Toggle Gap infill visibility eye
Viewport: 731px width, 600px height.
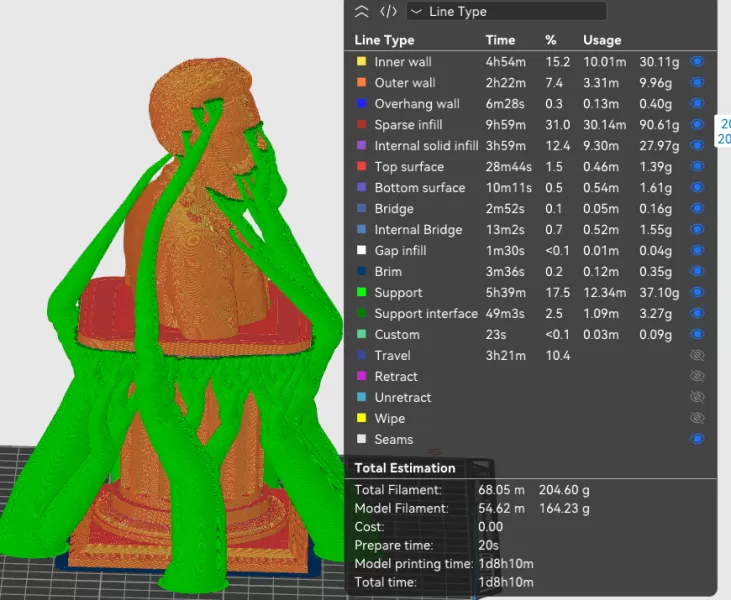[697, 250]
